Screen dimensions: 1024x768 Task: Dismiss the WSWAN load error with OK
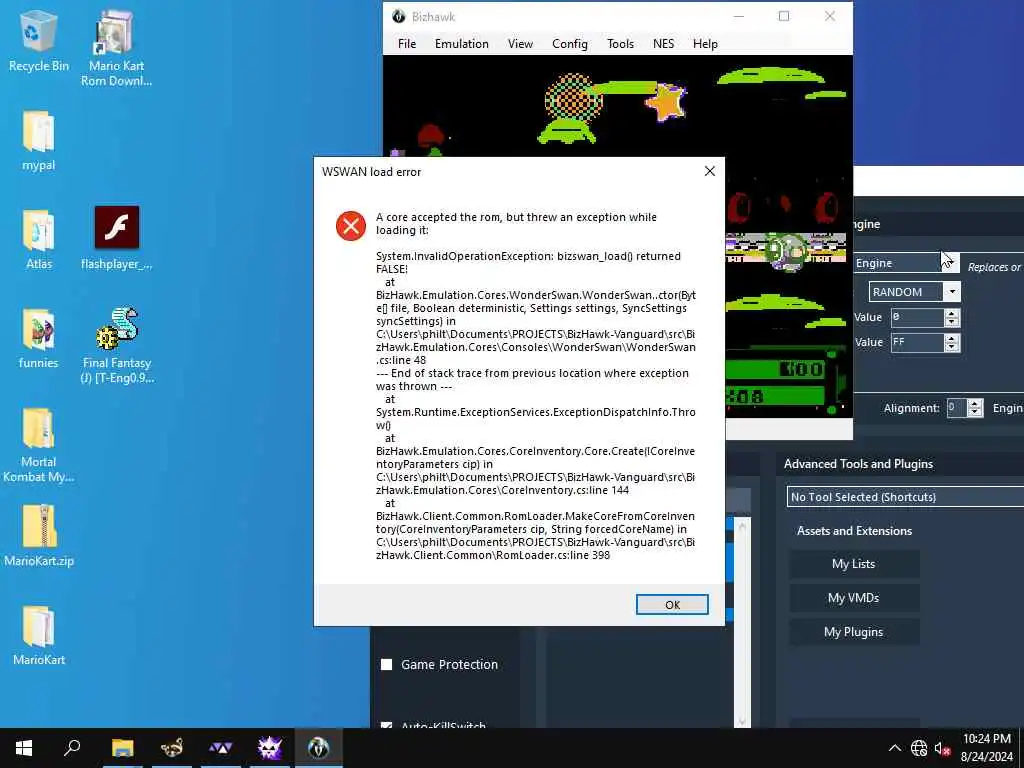pyautogui.click(x=672, y=605)
